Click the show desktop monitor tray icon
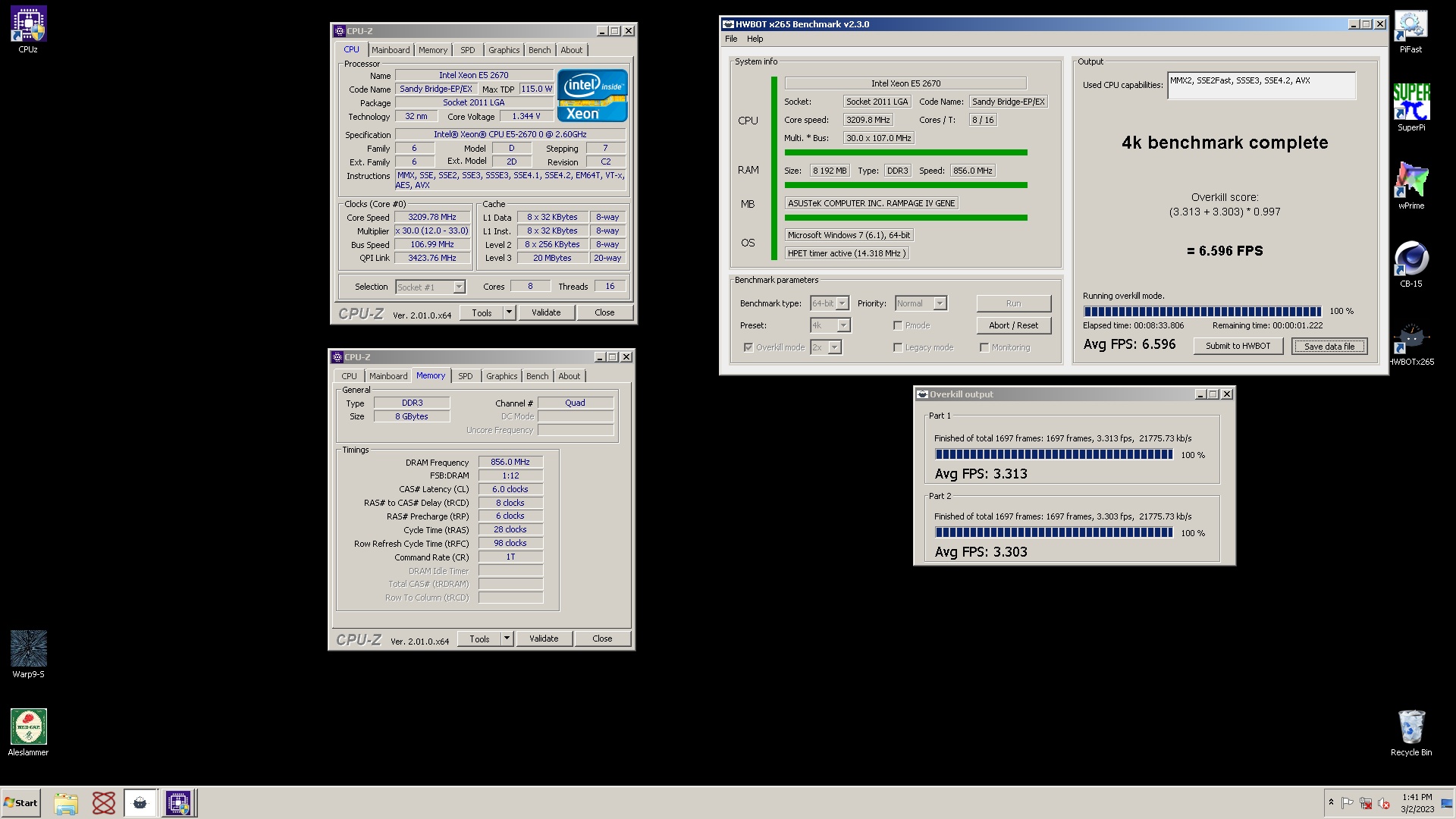The image size is (1456, 819). pyautogui.click(x=1447, y=803)
